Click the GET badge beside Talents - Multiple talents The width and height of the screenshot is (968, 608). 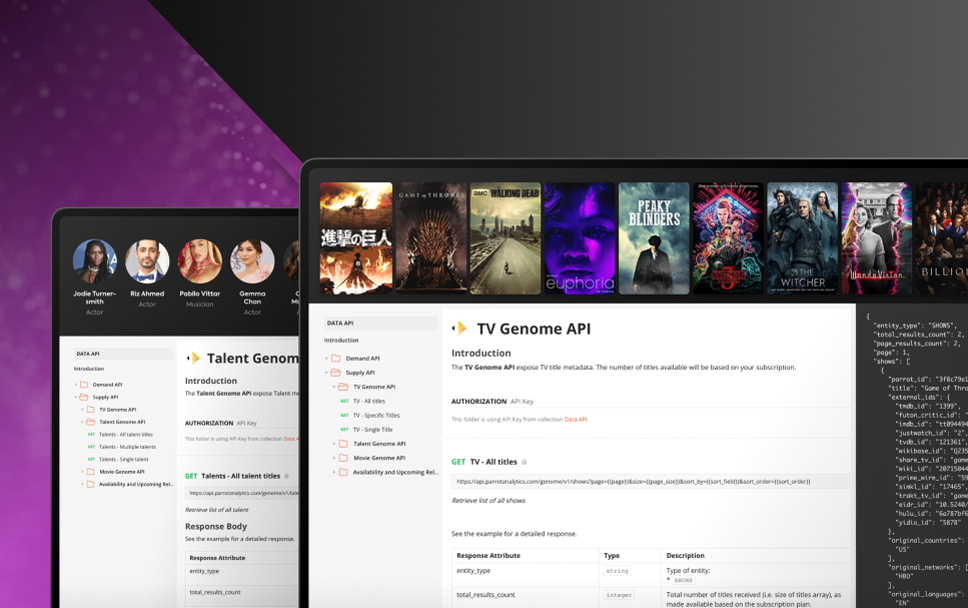pyautogui.click(x=91, y=446)
